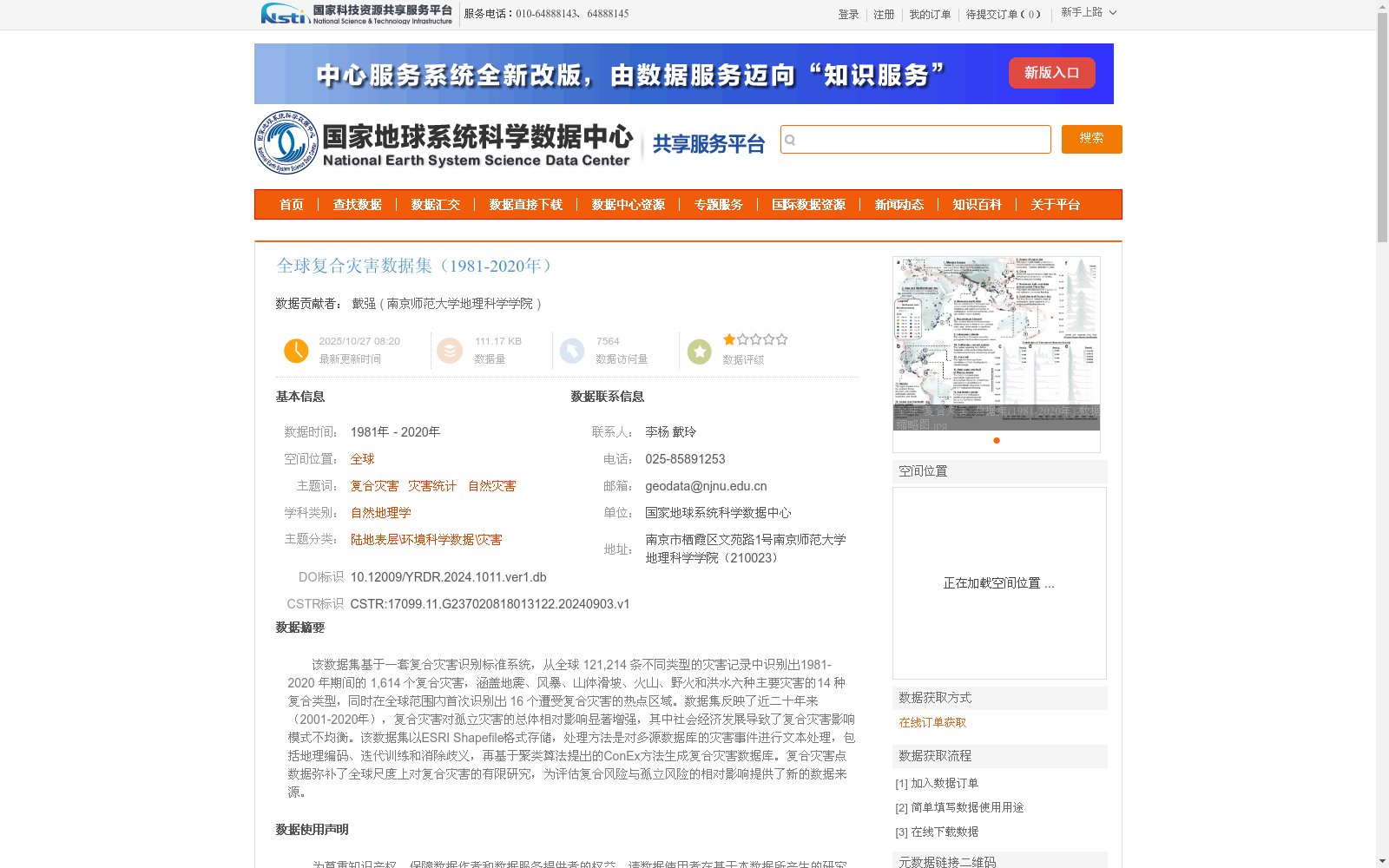Click the 全球 spatial location link
Image resolution: width=1389 pixels, height=868 pixels.
tap(362, 459)
